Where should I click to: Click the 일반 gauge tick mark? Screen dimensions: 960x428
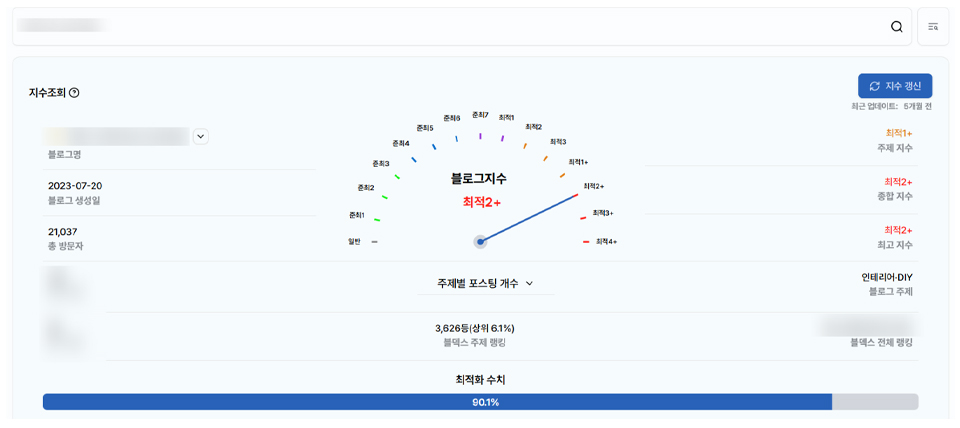[375, 241]
